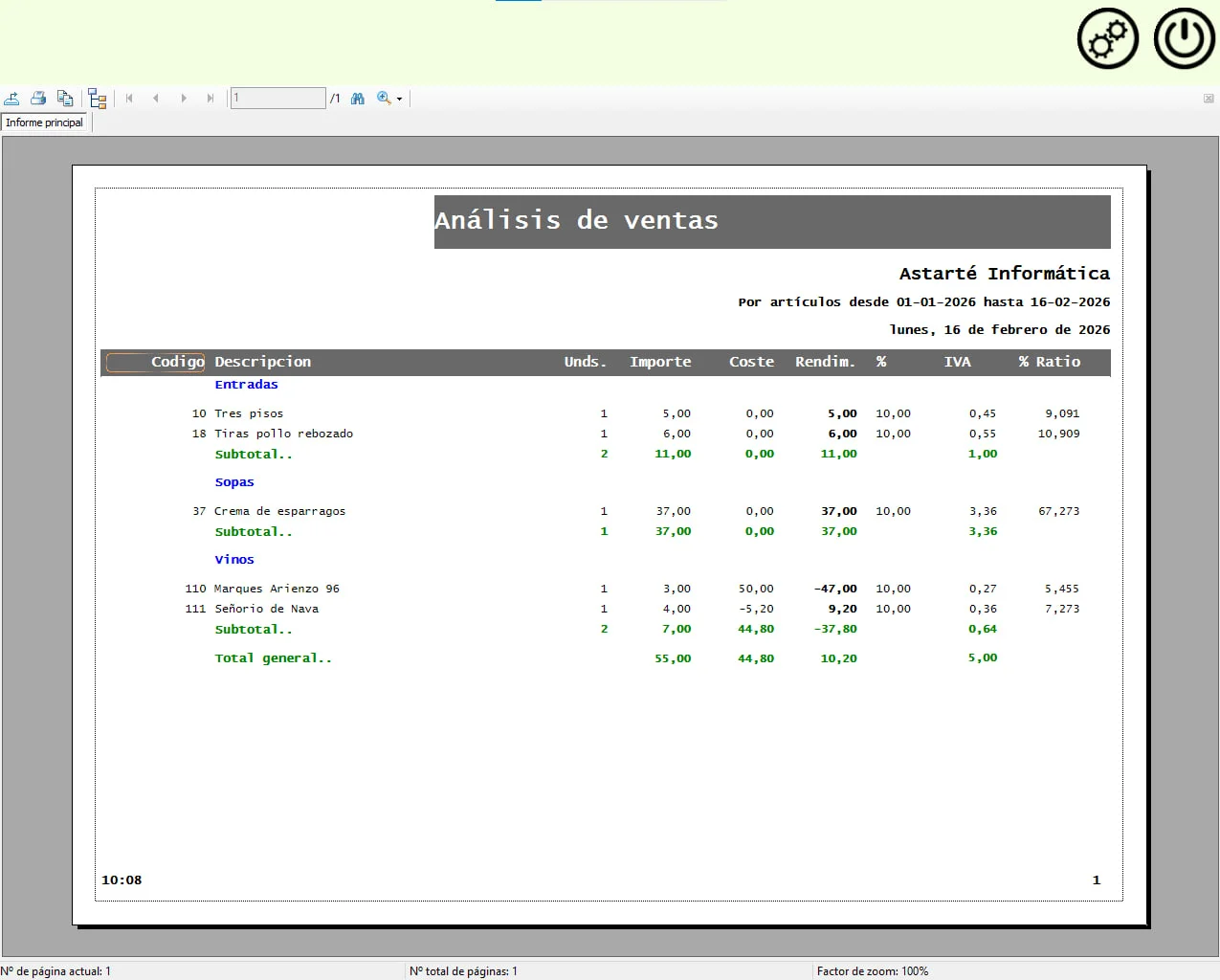This screenshot has height=980, width=1220.
Task: Close the report view with small X
Action: [x=1209, y=99]
